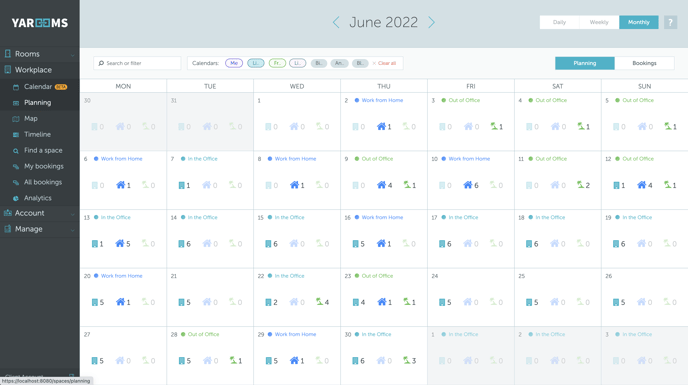Screen dimensions: 688x385
Task: Expand the Rooms sidebar section
Action: point(39,54)
